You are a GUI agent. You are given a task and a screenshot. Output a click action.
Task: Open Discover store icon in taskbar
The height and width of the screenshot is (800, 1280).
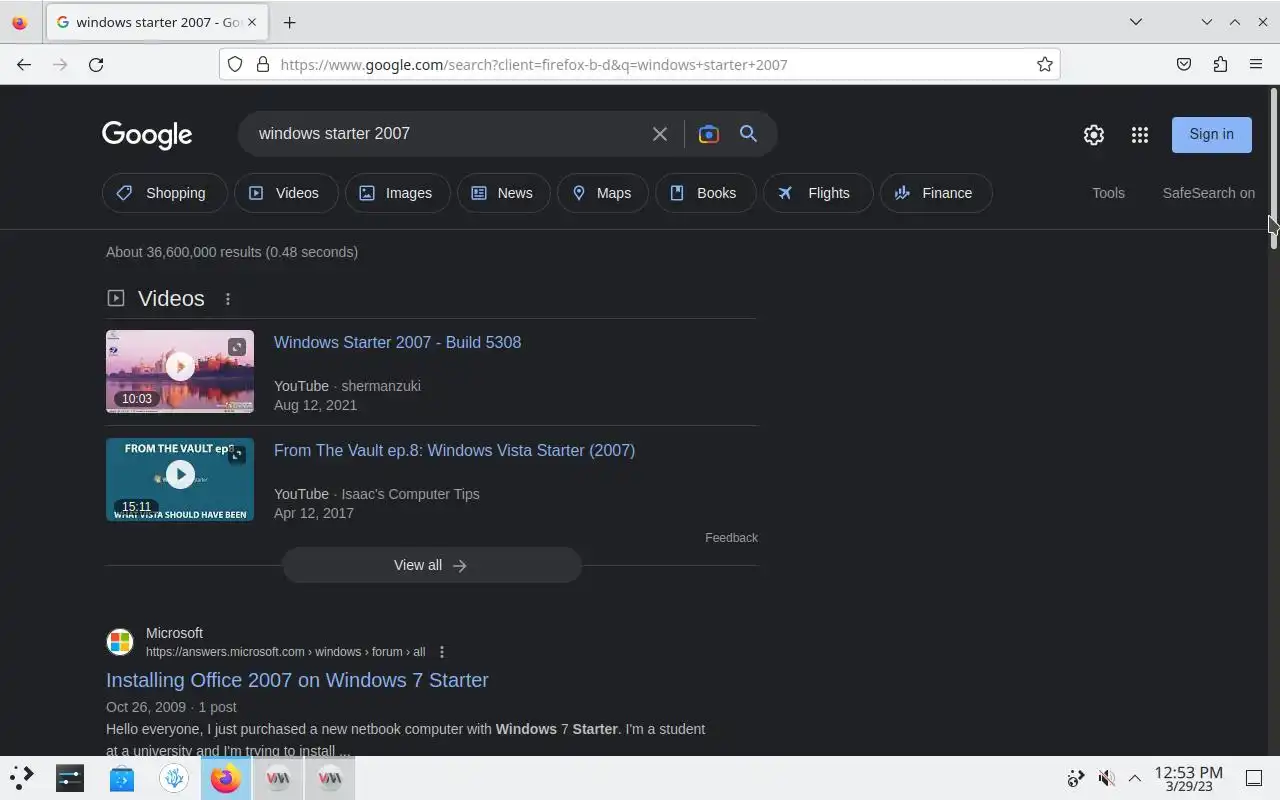[122, 777]
